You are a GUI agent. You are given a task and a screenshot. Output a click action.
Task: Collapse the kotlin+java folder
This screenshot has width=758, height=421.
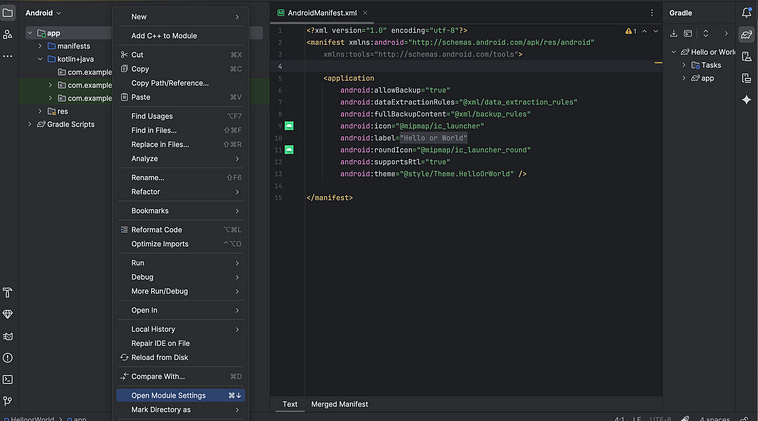point(40,59)
